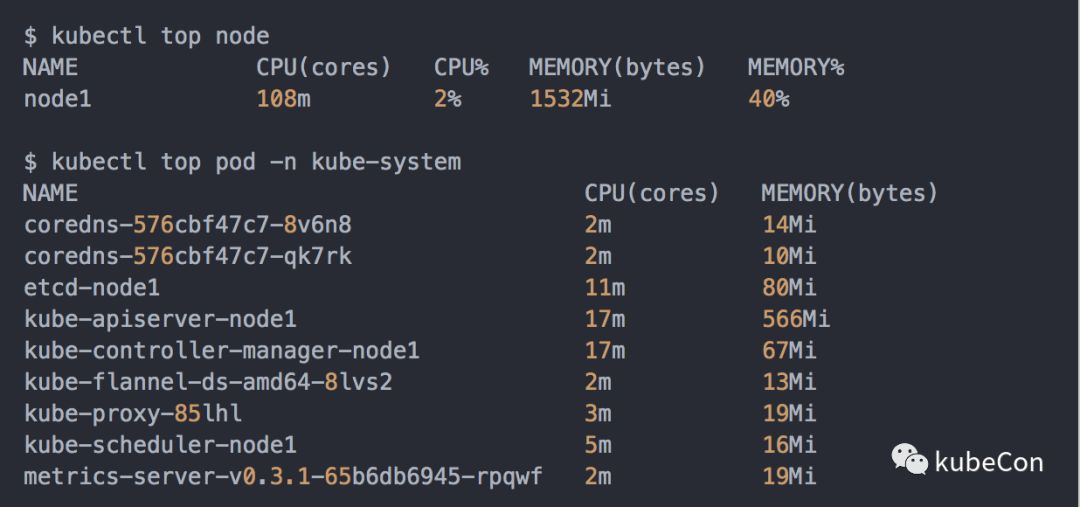
Task: Click kube-controller-manager-node1 pod name
Action: (221, 350)
